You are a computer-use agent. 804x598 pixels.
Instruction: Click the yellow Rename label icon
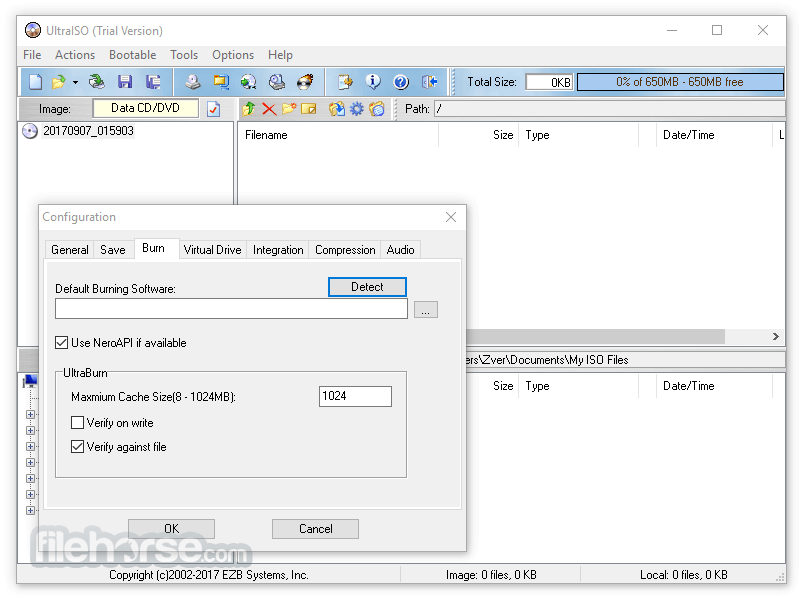[309, 109]
